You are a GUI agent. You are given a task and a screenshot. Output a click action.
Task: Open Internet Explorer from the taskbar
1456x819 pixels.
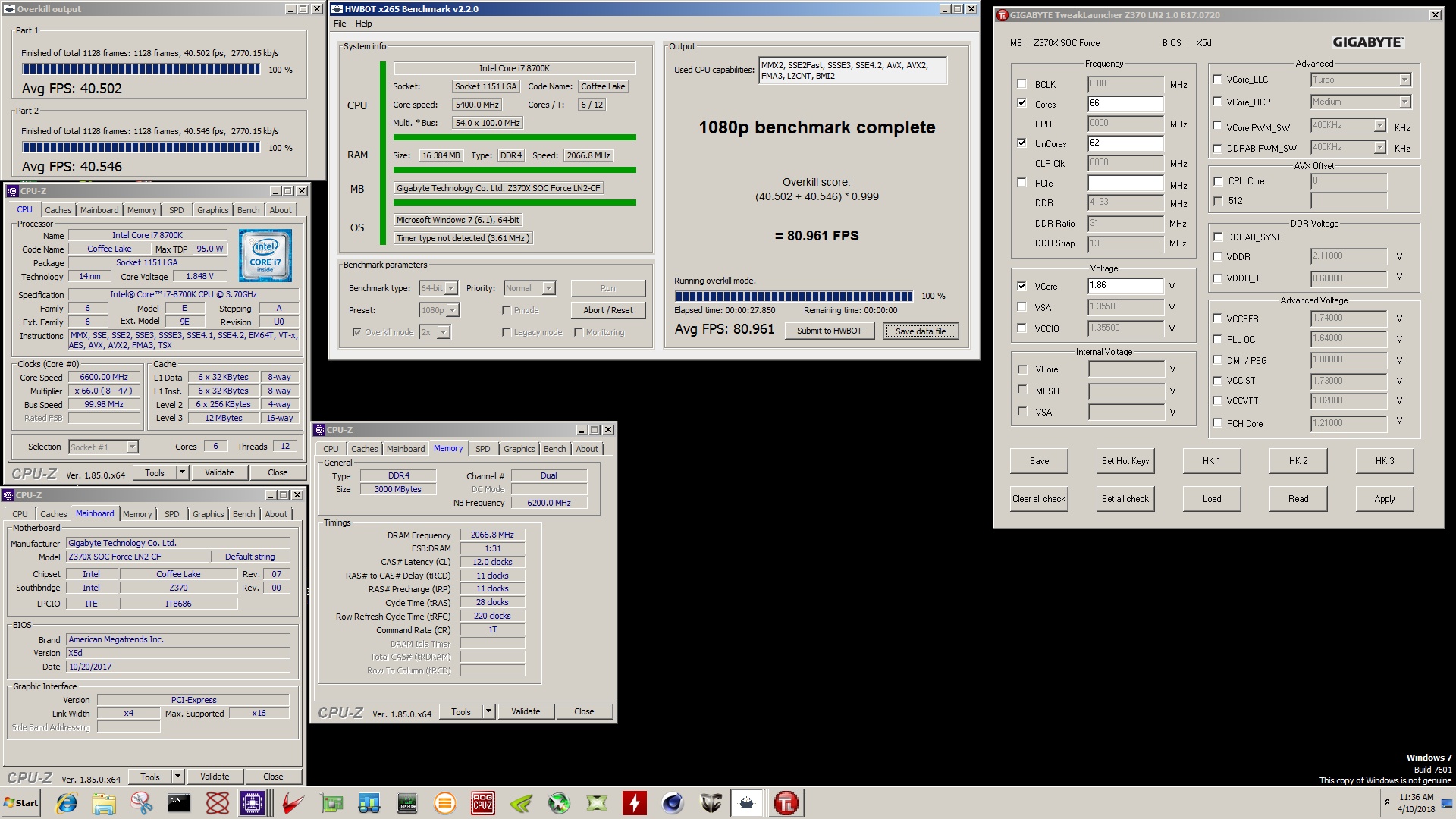(x=67, y=803)
